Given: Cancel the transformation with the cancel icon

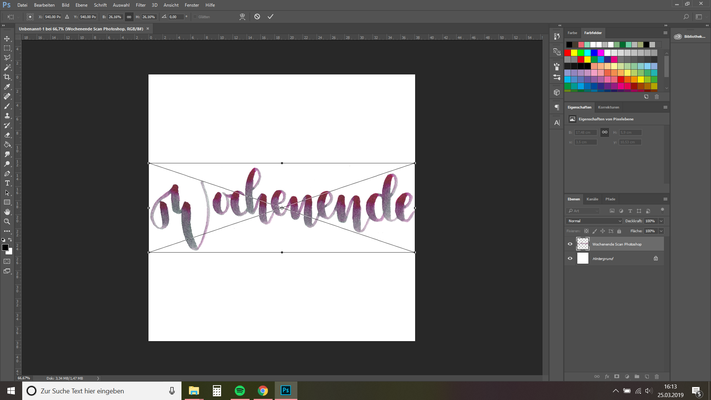Looking at the screenshot, I should pos(257,17).
